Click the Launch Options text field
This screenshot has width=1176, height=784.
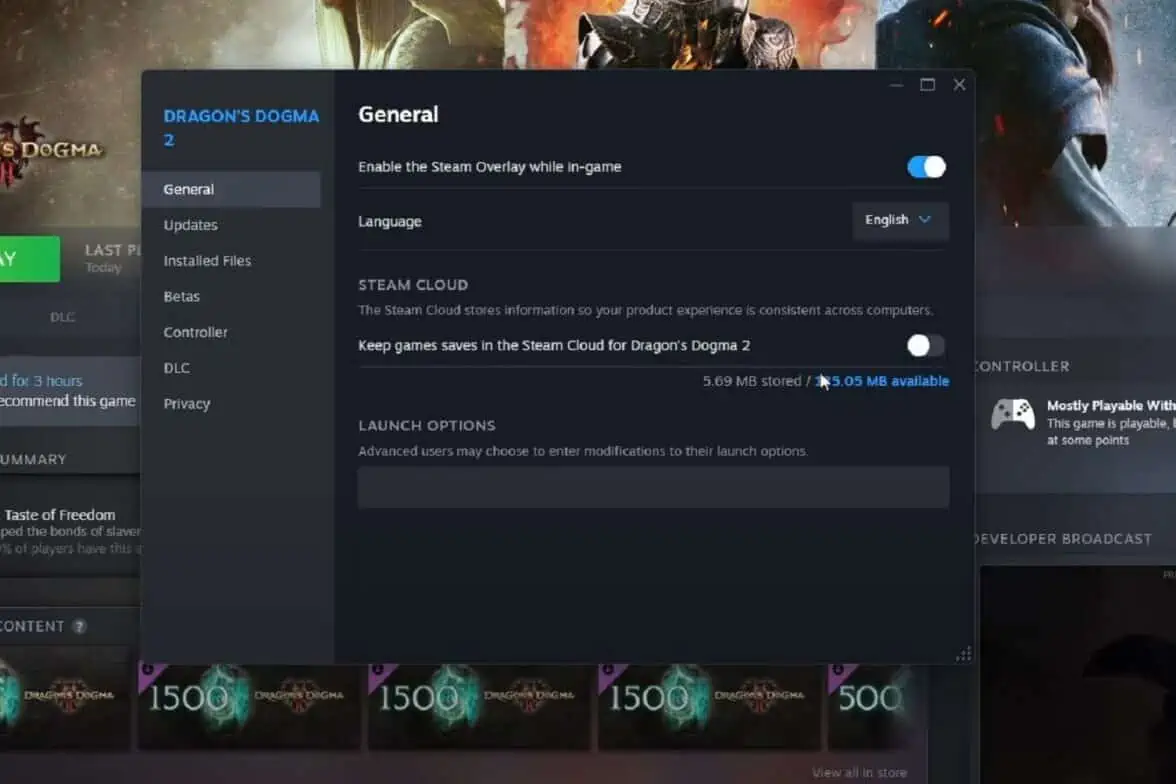coord(653,487)
